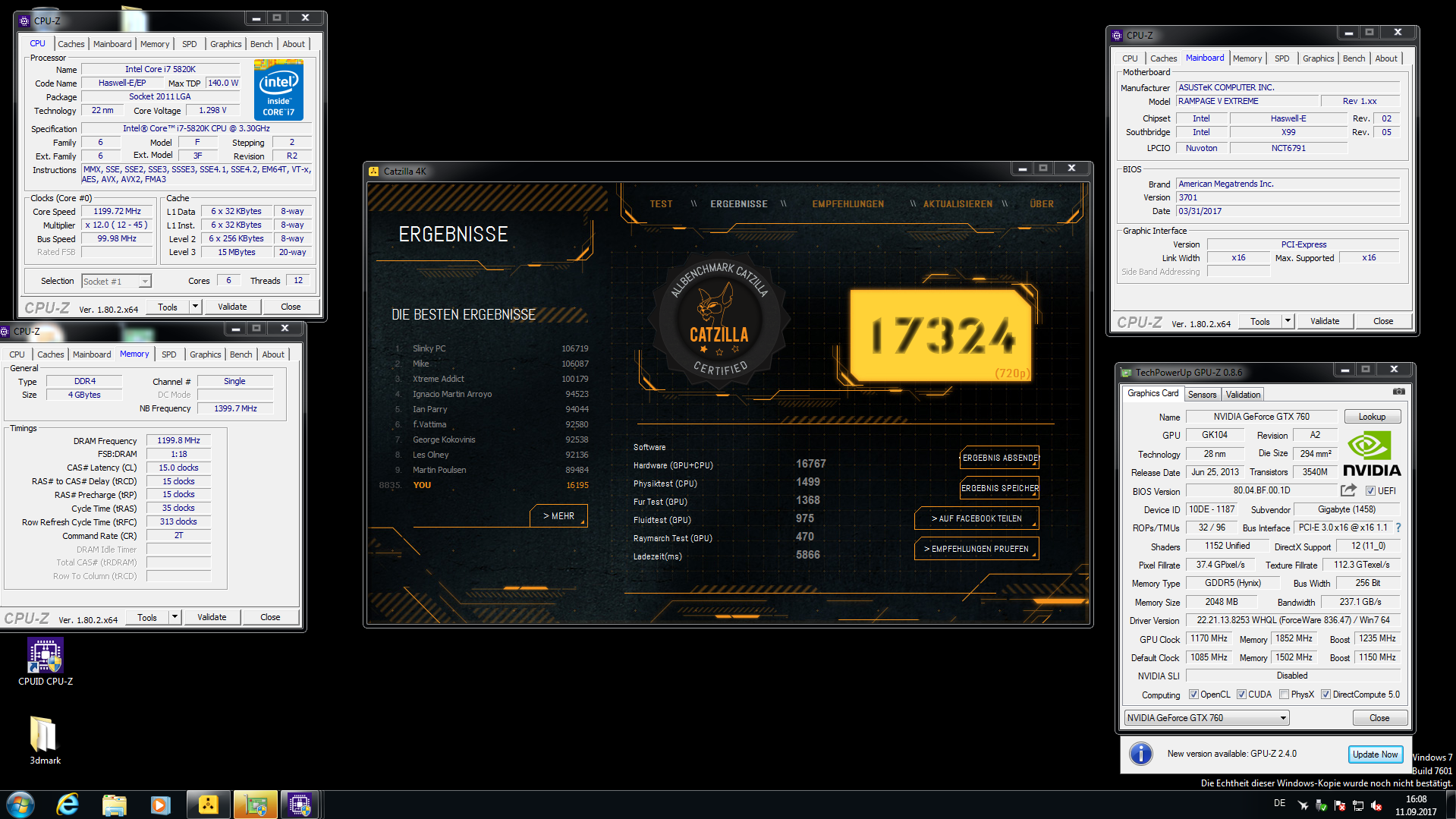
Task: Open the 3dmark folder on desktop
Action: [45, 740]
